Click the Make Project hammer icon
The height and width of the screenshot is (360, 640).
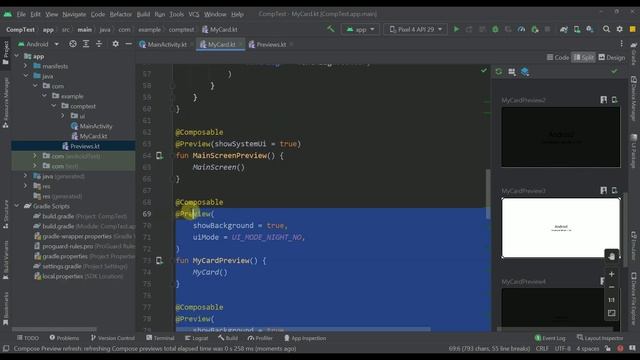[x=331, y=29]
